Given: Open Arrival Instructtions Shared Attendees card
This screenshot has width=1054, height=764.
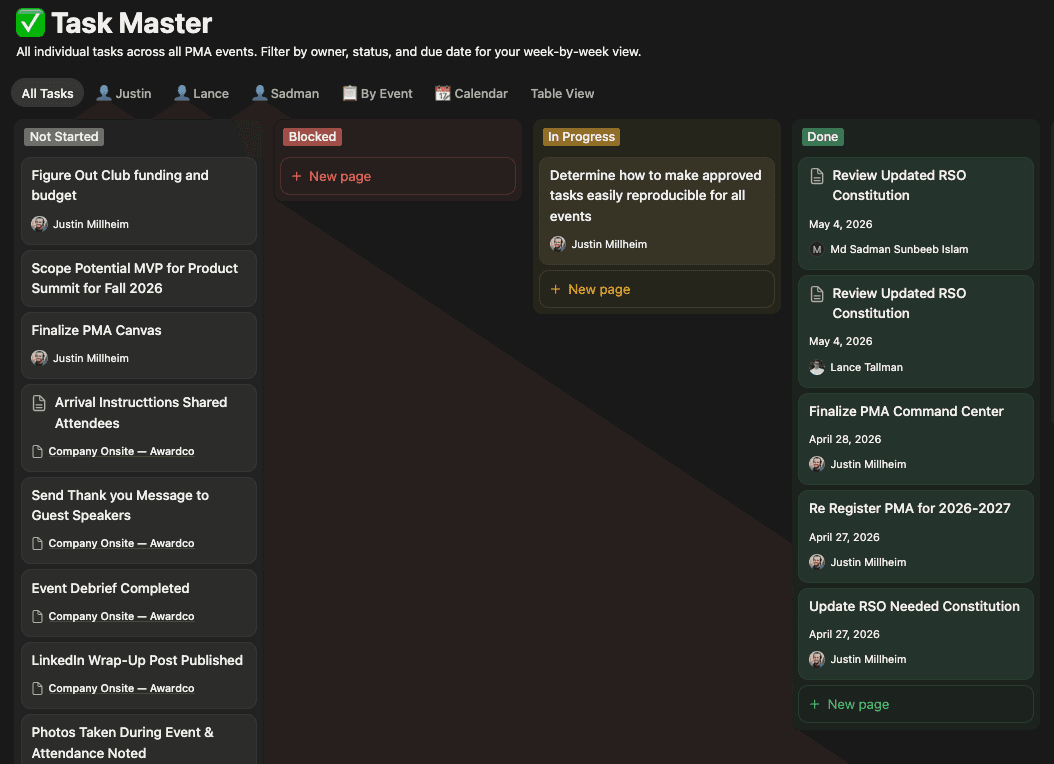Looking at the screenshot, I should point(138,427).
